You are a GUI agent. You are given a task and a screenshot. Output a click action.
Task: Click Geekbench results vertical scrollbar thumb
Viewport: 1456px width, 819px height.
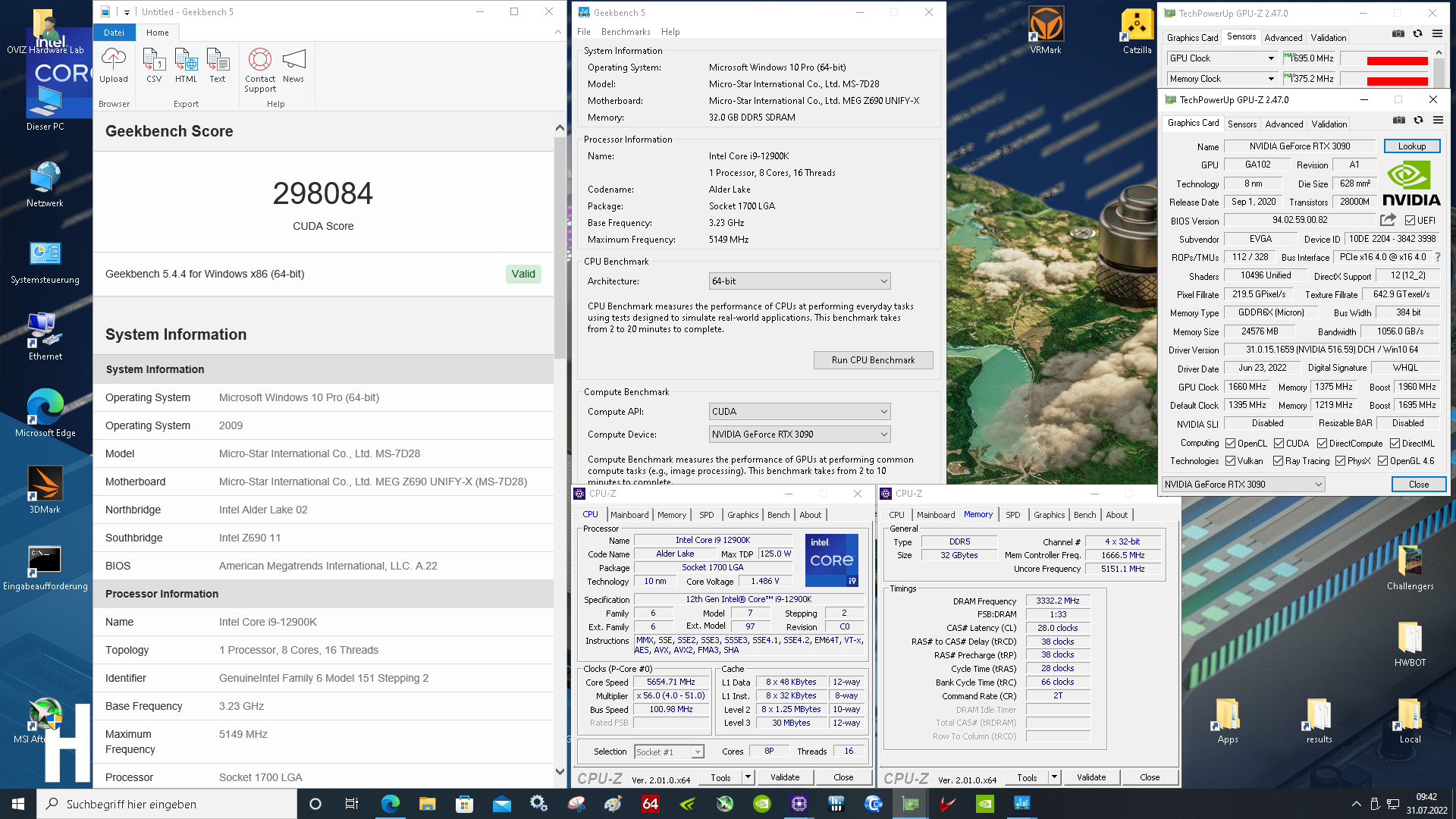point(560,248)
